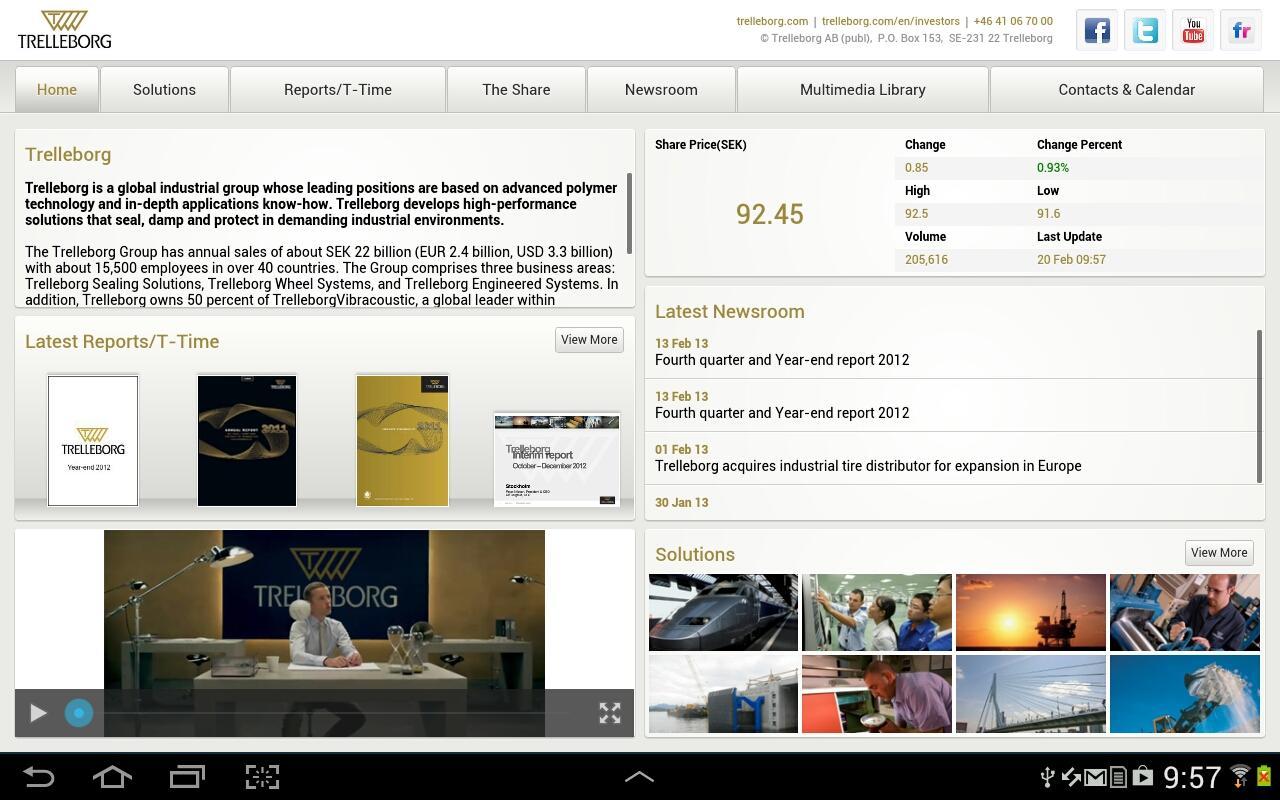Click the Trelleborg description text scrollbar
Image resolution: width=1280 pixels, height=800 pixels.
pos(629,213)
